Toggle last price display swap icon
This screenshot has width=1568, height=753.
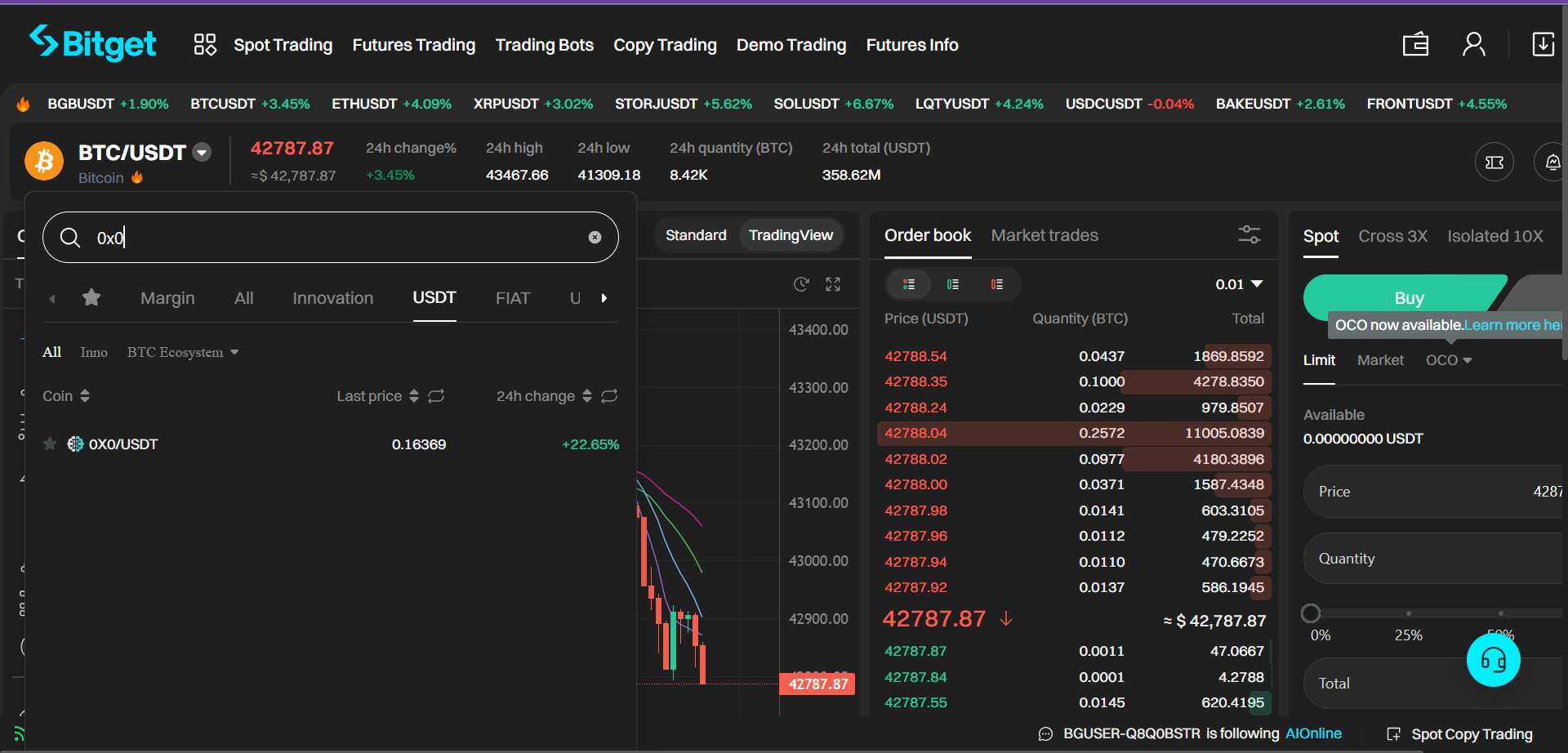pyautogui.click(x=436, y=396)
